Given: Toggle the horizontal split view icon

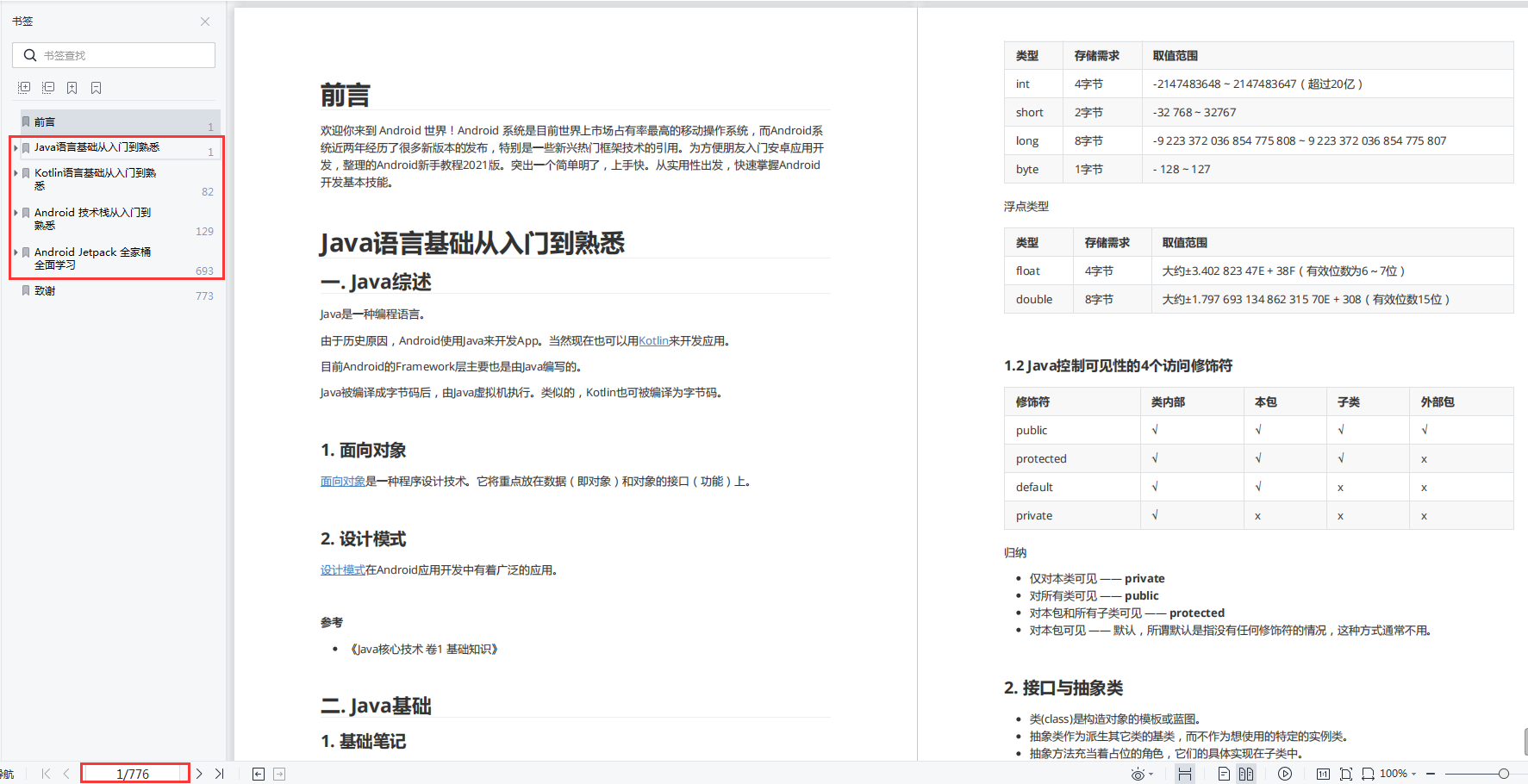Looking at the screenshot, I should coord(1185,774).
